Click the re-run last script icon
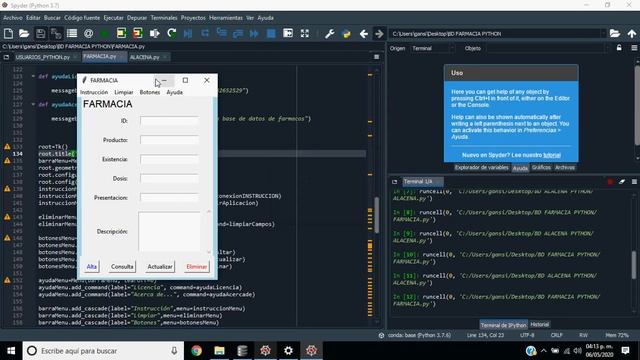 [171, 33]
